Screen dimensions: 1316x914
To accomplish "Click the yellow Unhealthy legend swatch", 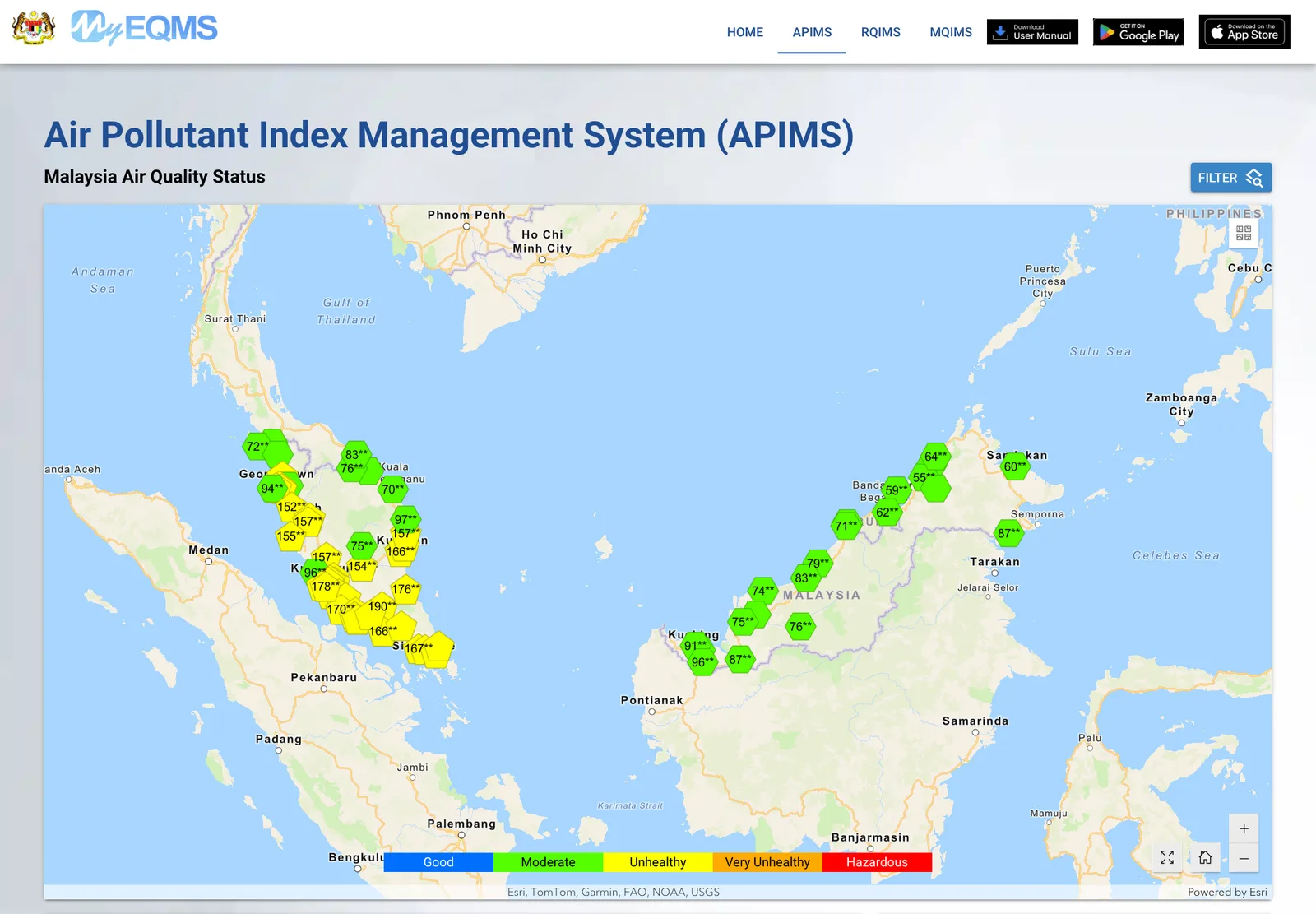I will point(658,862).
